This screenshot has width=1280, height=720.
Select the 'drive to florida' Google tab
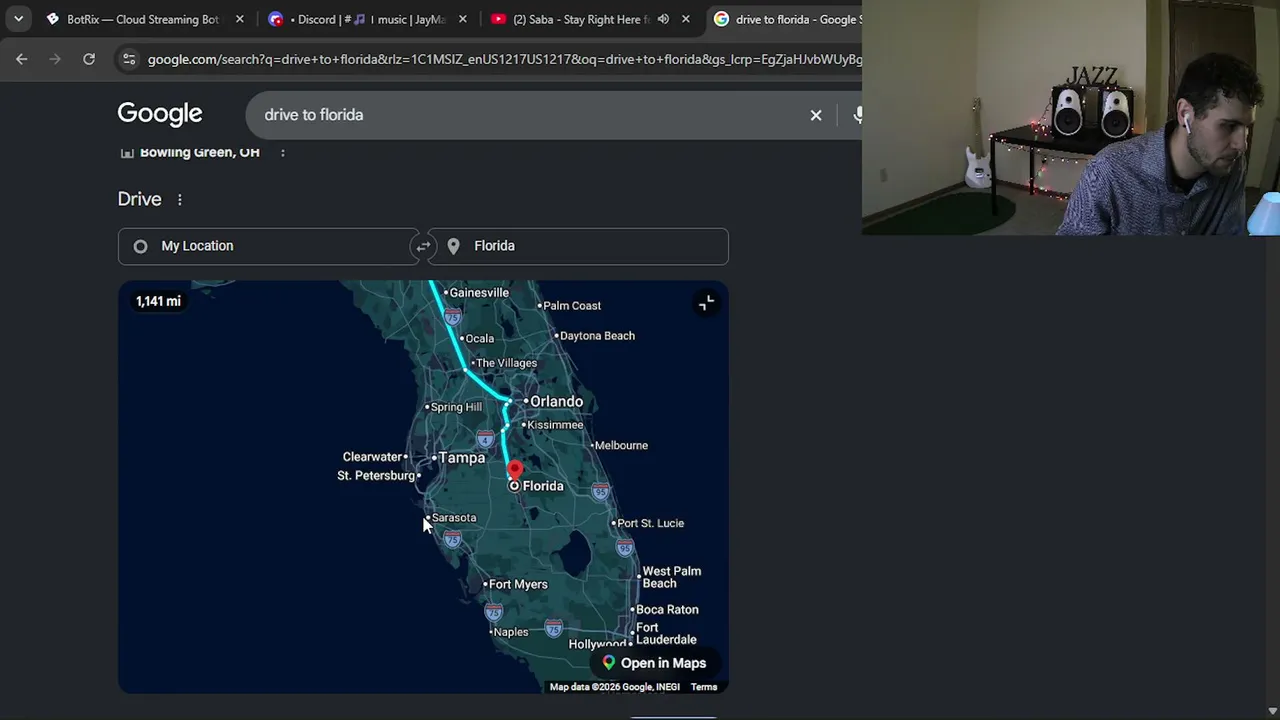tap(785, 19)
